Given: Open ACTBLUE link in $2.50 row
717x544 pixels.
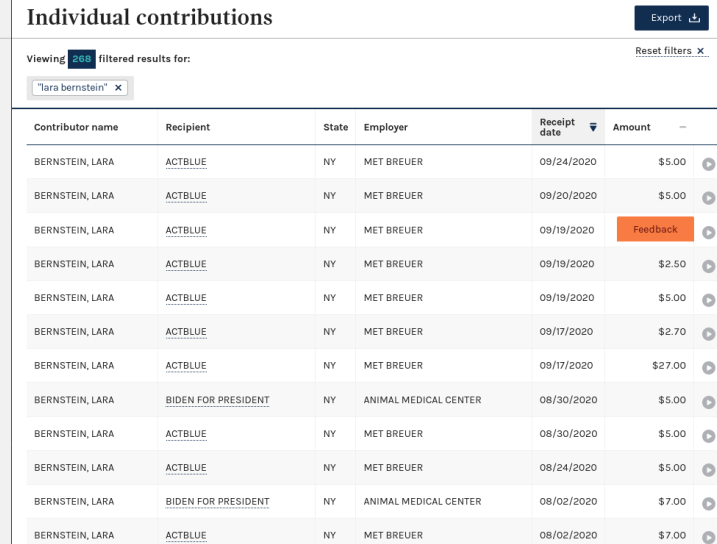Looking at the screenshot, I should coord(186,264).
